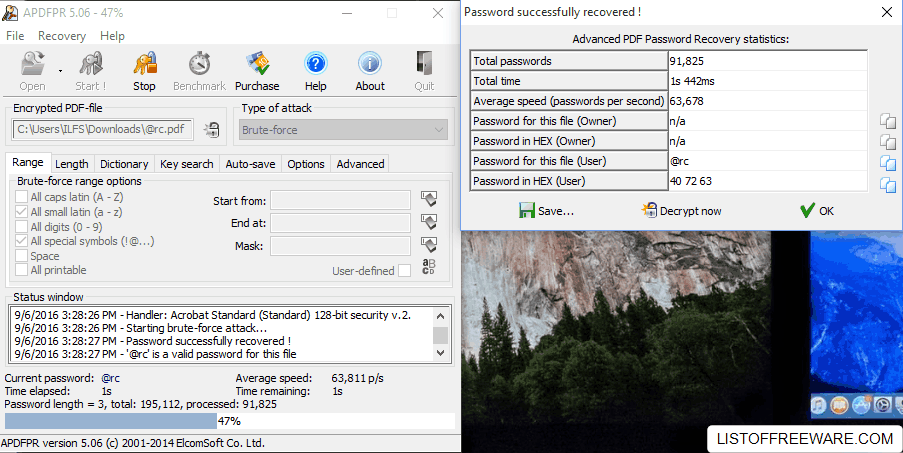Click the Benchmark stopwatch icon
The image size is (903, 453).
(199, 64)
